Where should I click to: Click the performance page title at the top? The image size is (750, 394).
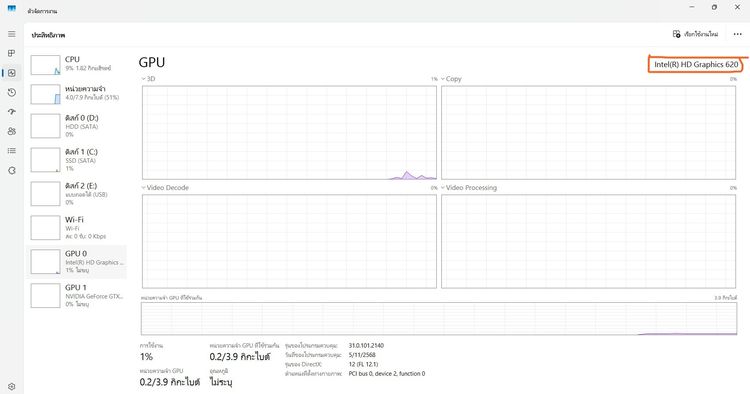pos(48,35)
